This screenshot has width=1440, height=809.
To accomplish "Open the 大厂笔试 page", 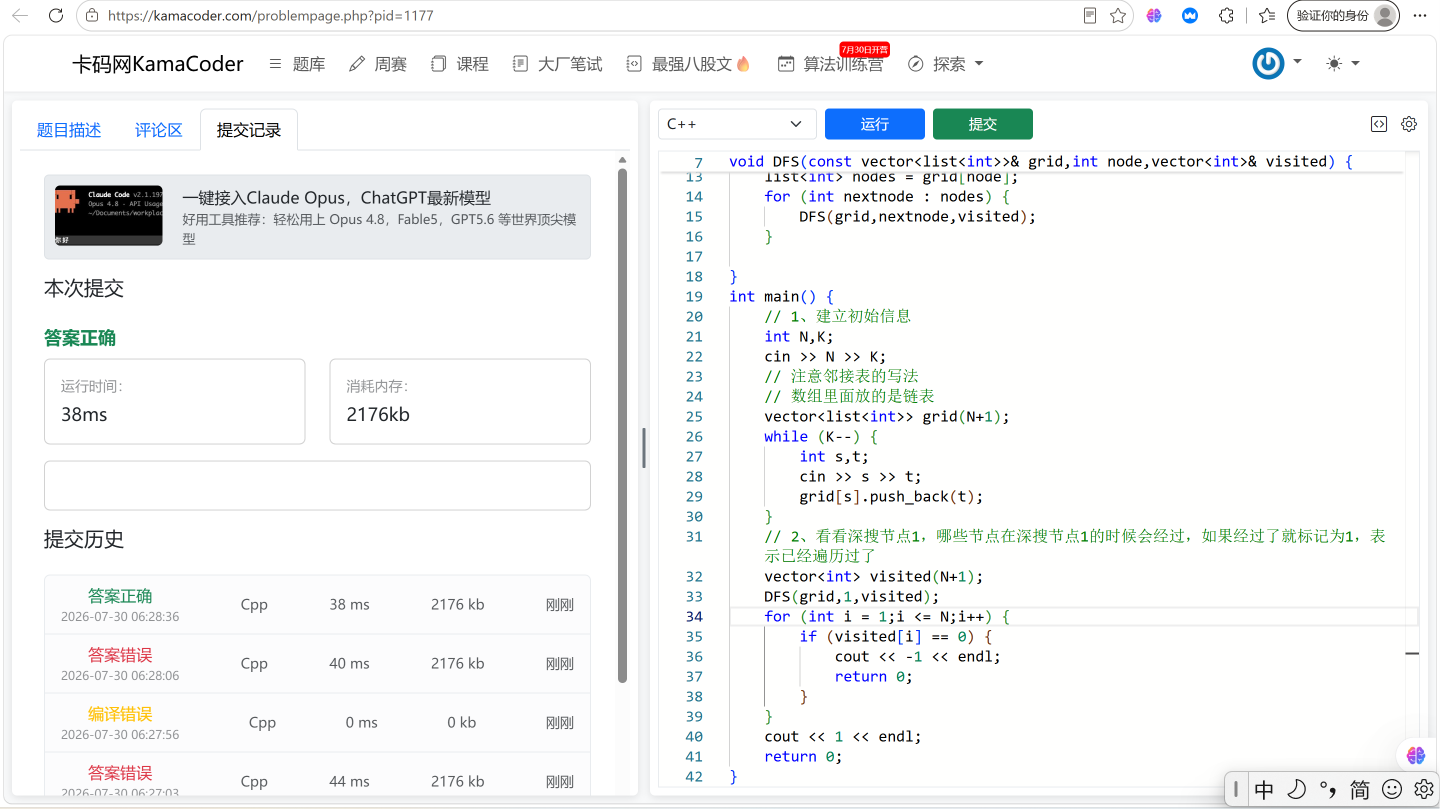I will tap(557, 64).
